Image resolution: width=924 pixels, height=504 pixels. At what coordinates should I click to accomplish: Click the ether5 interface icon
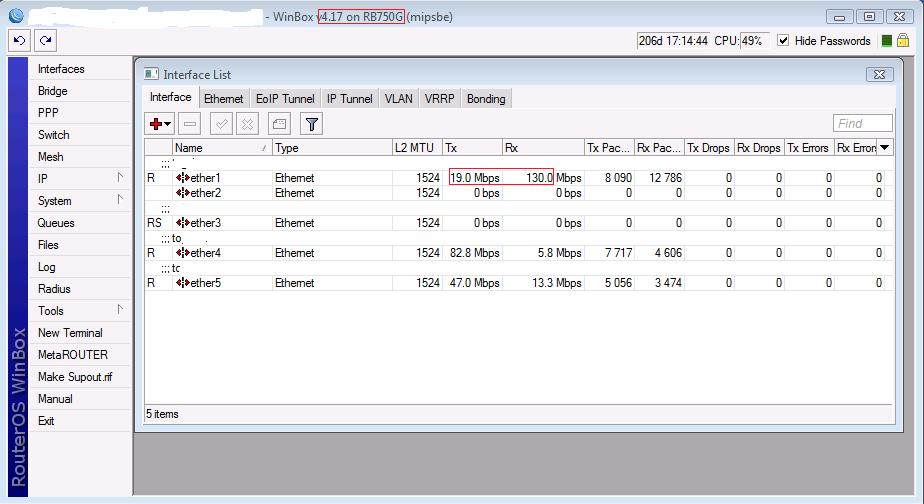point(183,283)
